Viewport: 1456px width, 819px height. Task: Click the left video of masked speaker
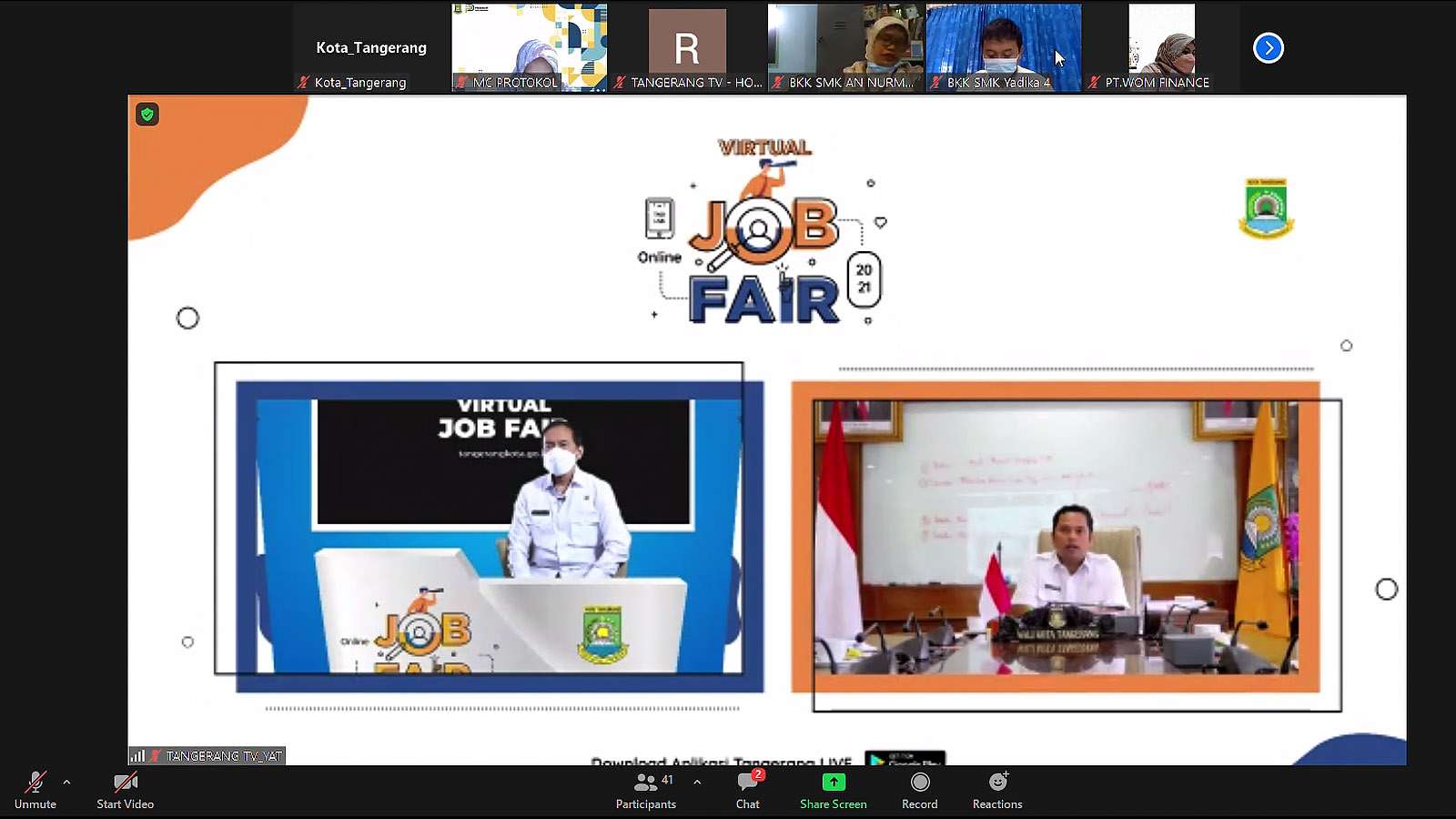click(500, 536)
